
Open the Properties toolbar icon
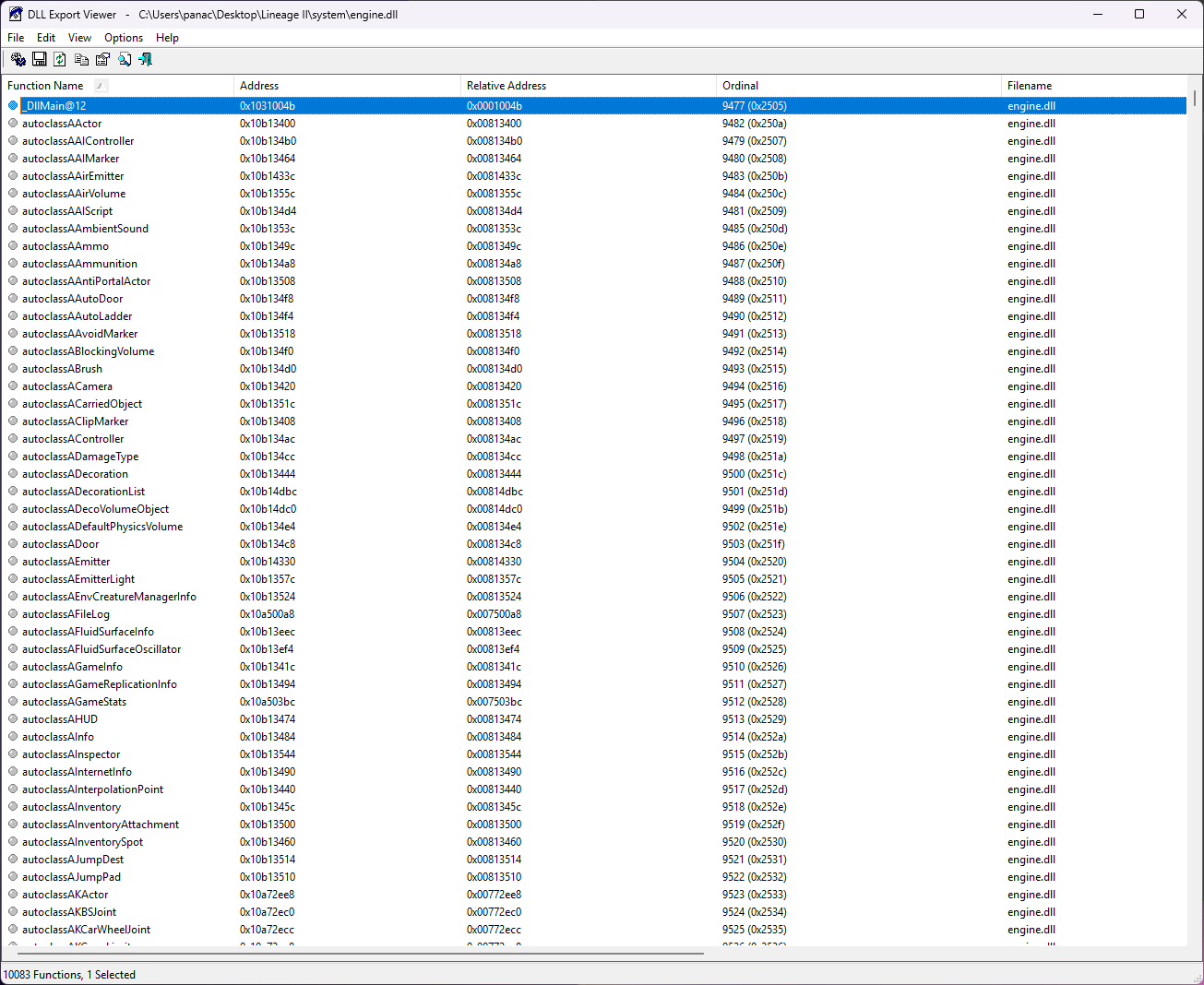(102, 59)
